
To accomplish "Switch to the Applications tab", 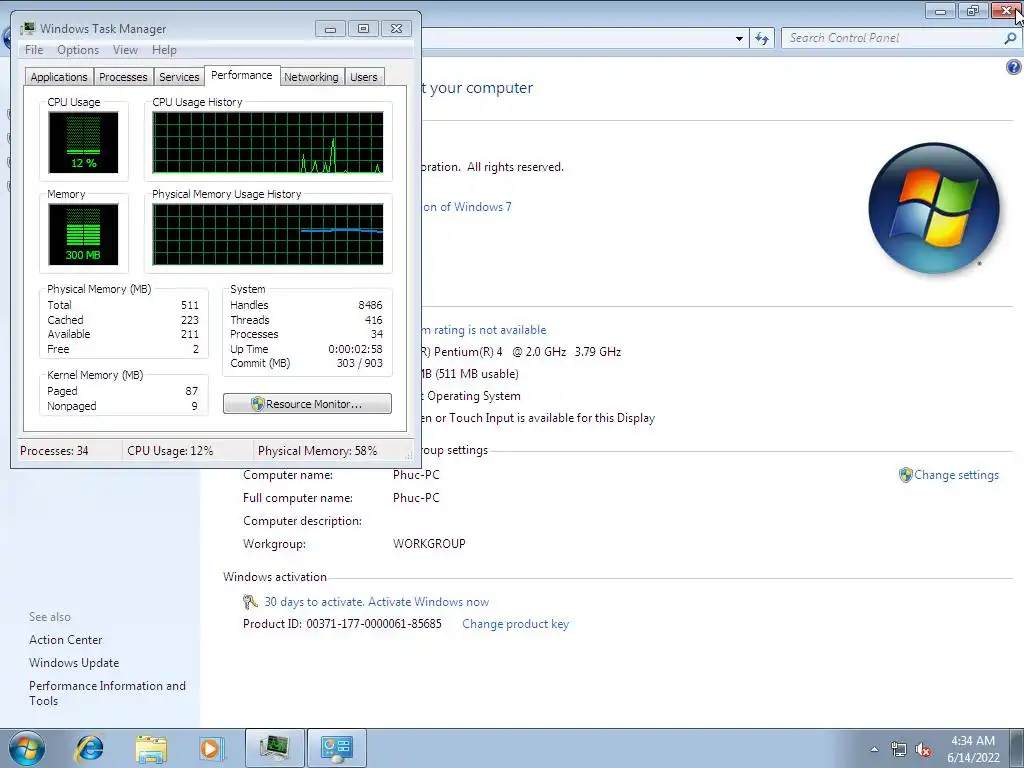I will click(59, 77).
